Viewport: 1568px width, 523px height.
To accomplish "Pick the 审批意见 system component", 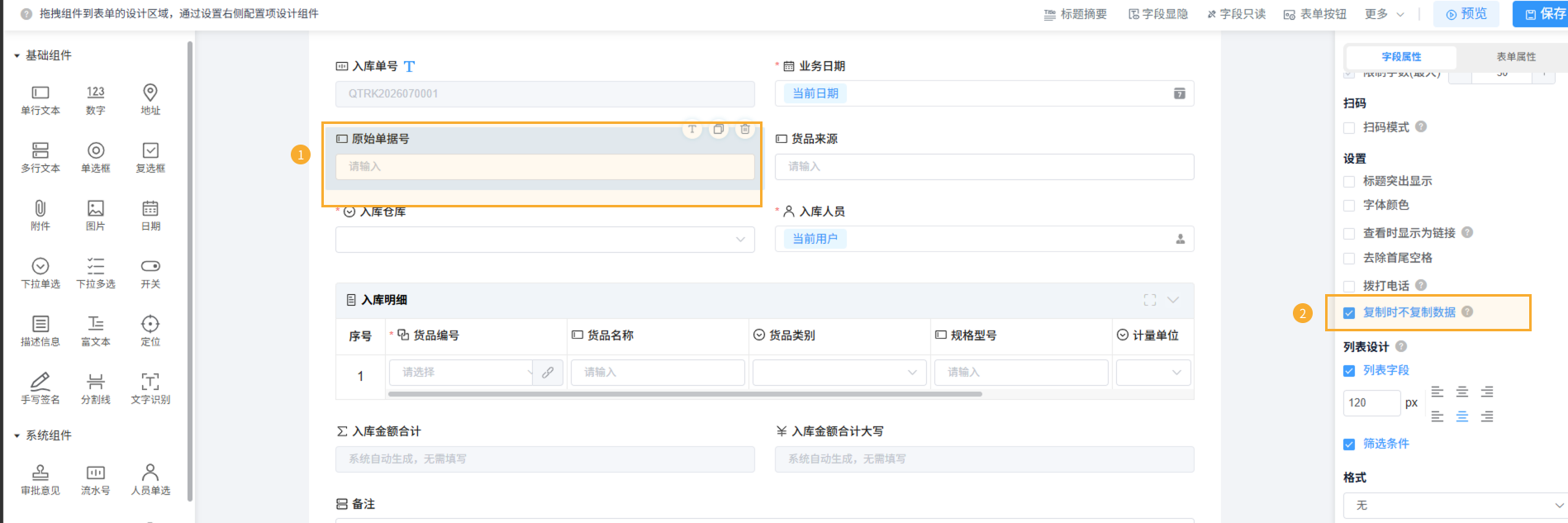I will (x=40, y=479).
